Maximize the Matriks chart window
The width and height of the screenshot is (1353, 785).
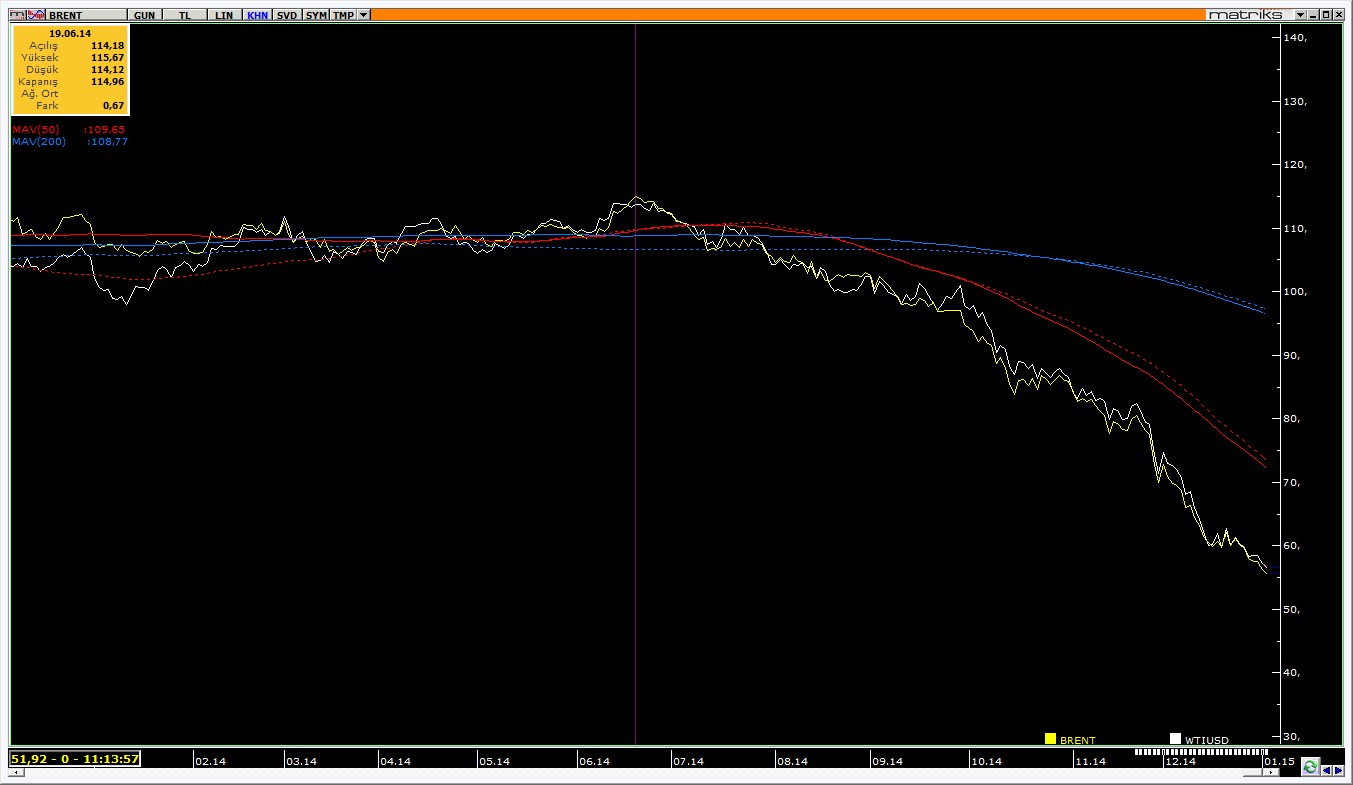point(1326,15)
